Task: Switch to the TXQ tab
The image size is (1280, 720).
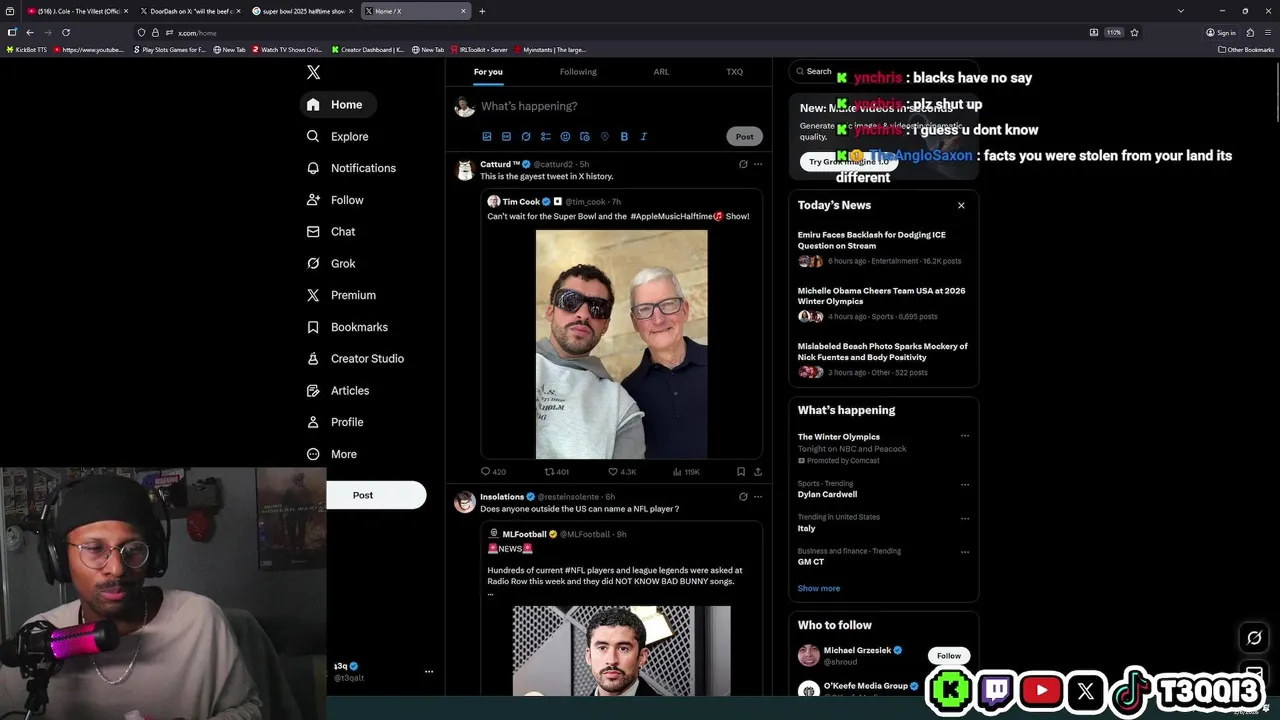Action: [734, 72]
